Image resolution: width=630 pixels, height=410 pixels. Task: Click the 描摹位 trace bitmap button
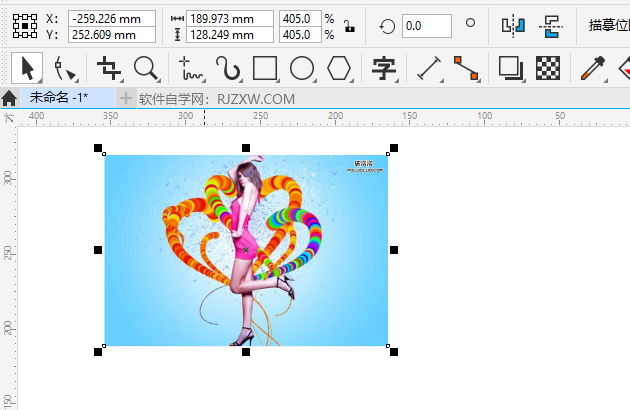tap(609, 26)
